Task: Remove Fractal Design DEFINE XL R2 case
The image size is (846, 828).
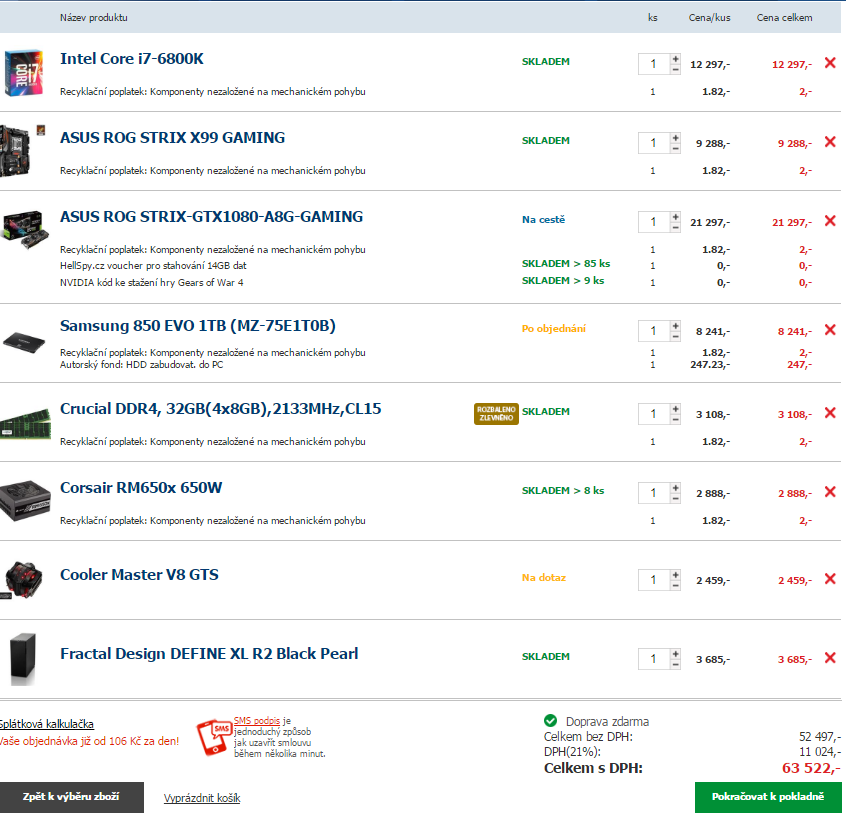Action: tap(830, 658)
